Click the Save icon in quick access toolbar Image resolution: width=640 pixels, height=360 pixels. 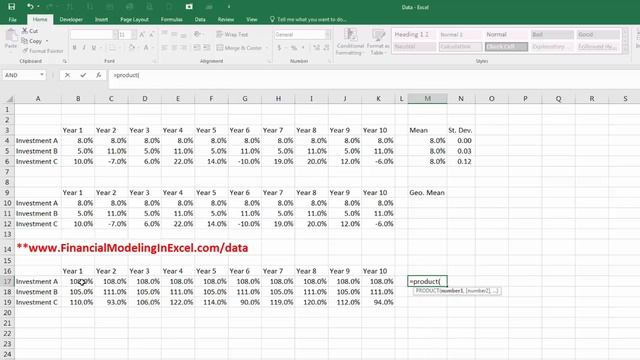(11, 7)
